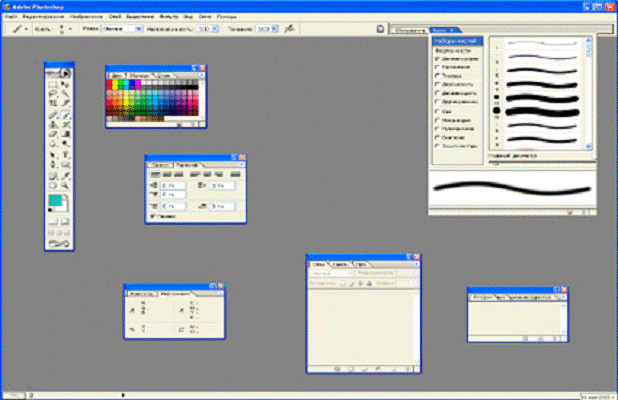The image size is (618, 400).
Task: Tick the Color Dynamics checkbox (fifth)
Action: point(437,93)
